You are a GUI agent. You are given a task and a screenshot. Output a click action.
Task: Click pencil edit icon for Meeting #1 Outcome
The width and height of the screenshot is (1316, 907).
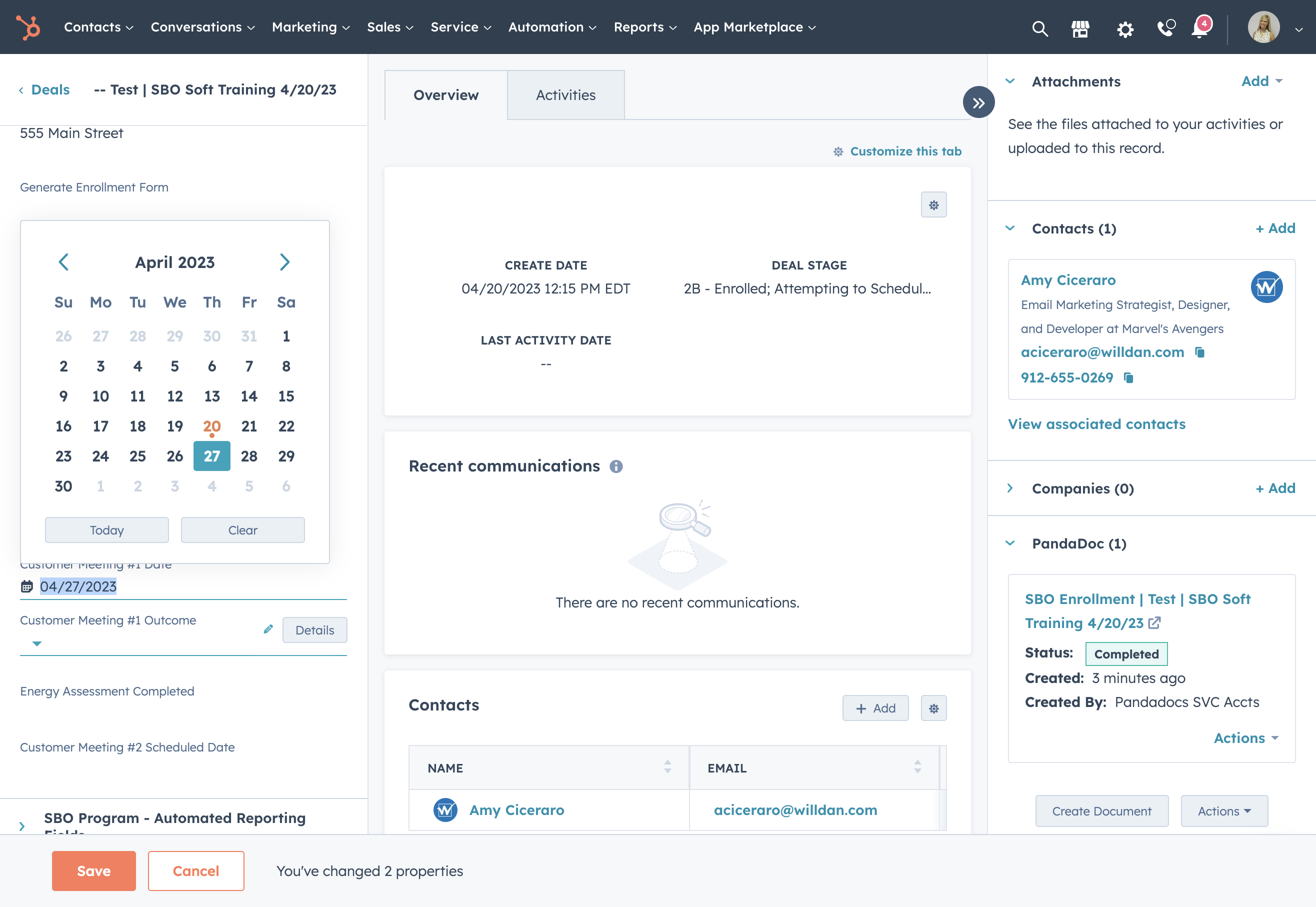click(x=268, y=629)
